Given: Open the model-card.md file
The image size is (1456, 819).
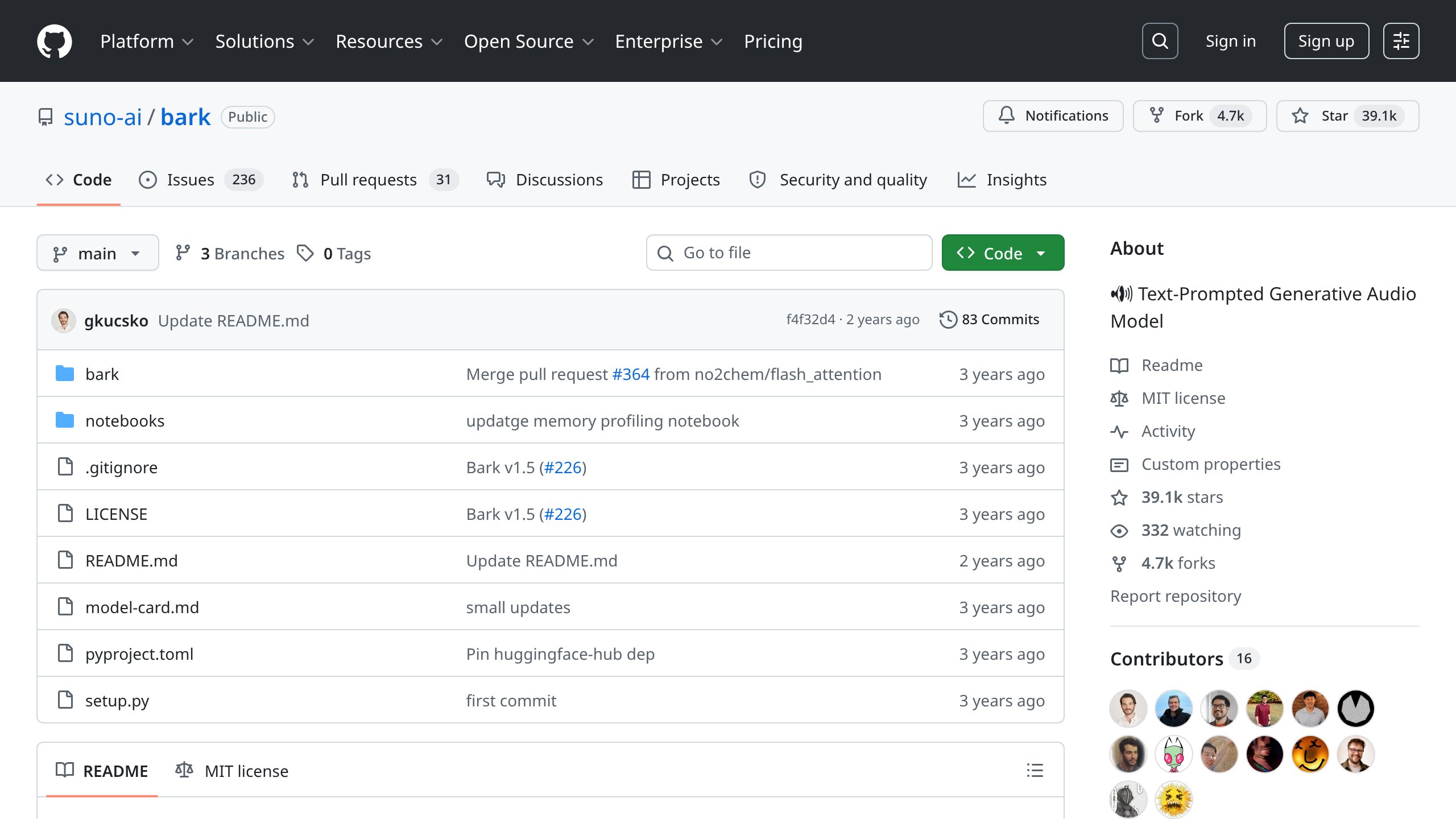Looking at the screenshot, I should point(142,607).
